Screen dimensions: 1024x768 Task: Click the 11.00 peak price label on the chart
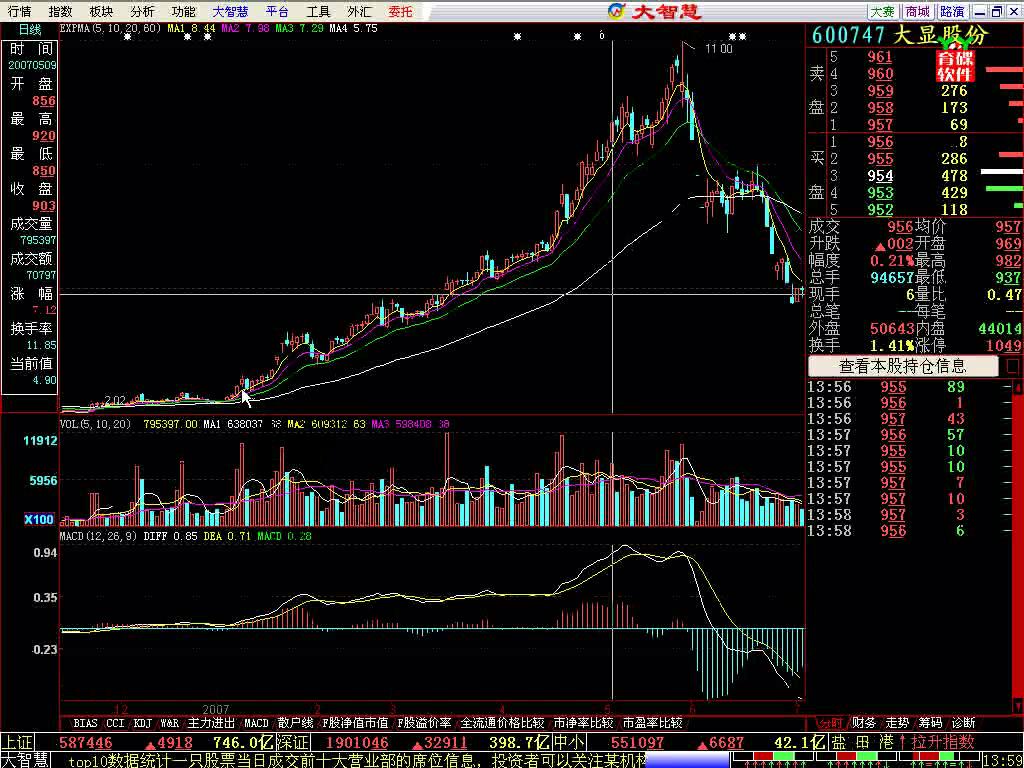point(718,49)
